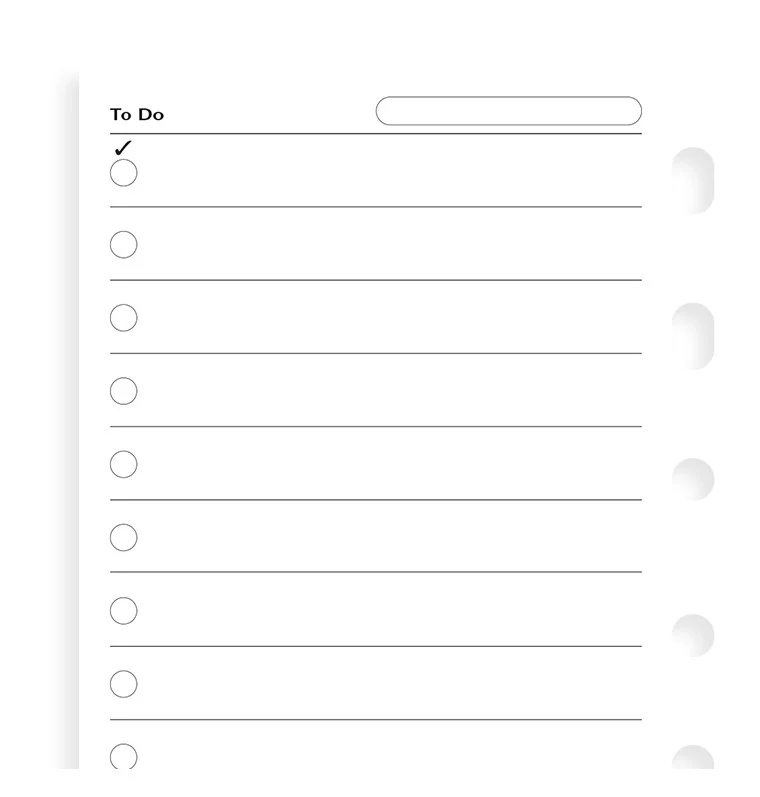Click the rounded field beside To Do
Screen dimensions: 760x797
[x=508, y=111]
